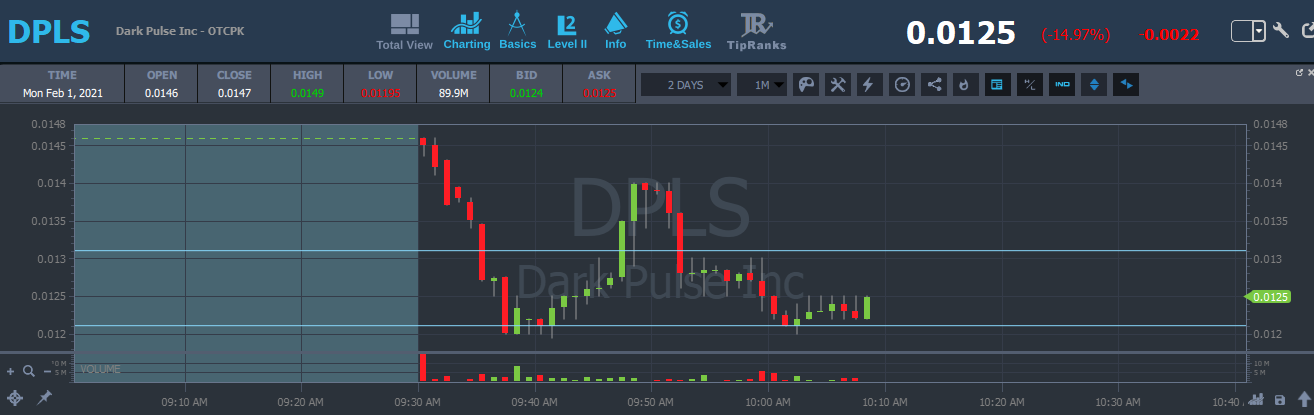Viewport: 1314px width, 415px height.
Task: Open the color palette theme settings
Action: pos(805,85)
